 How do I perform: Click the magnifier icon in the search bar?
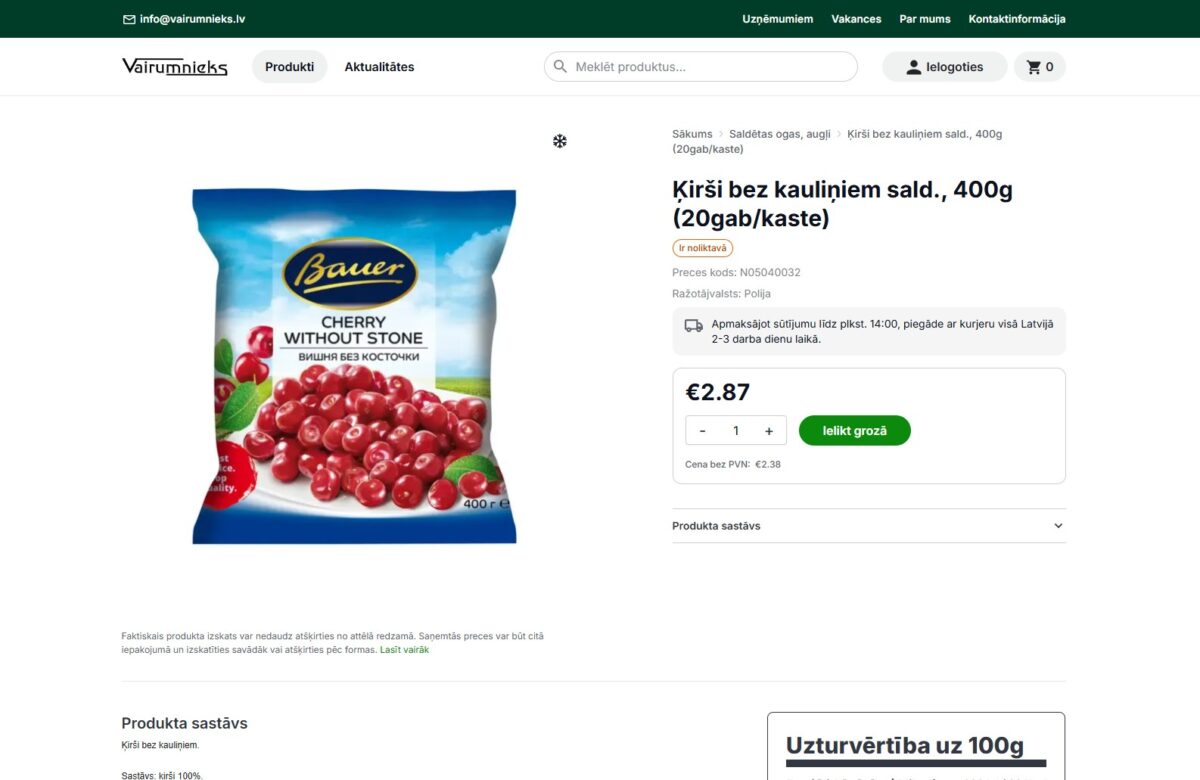(561, 66)
